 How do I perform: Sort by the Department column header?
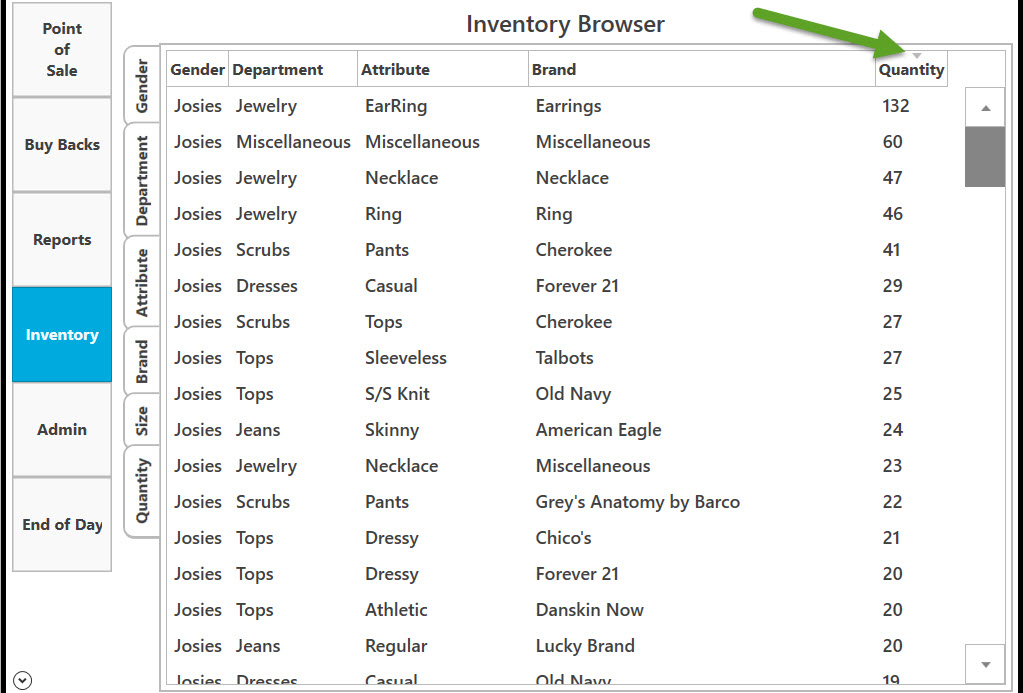click(293, 69)
